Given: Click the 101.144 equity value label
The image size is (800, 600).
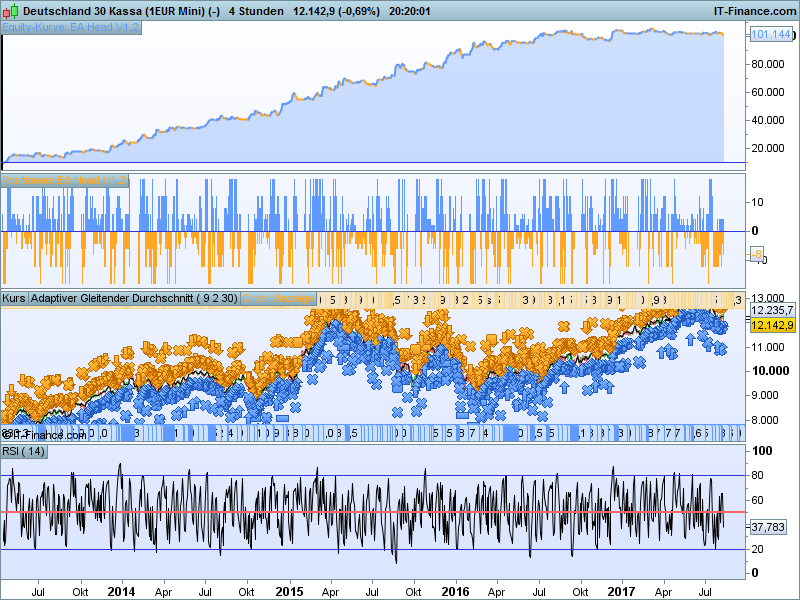Looking at the screenshot, I should coord(771,34).
